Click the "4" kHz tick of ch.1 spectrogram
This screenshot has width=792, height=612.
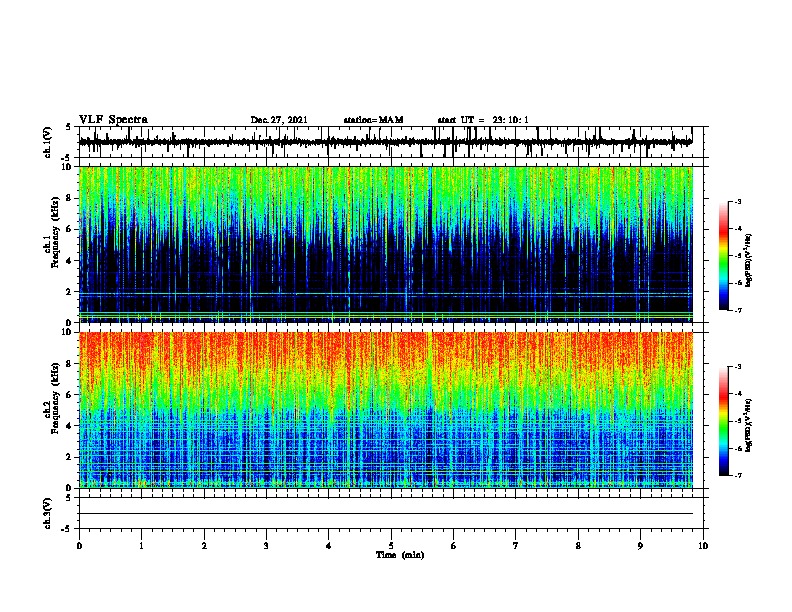(x=70, y=261)
